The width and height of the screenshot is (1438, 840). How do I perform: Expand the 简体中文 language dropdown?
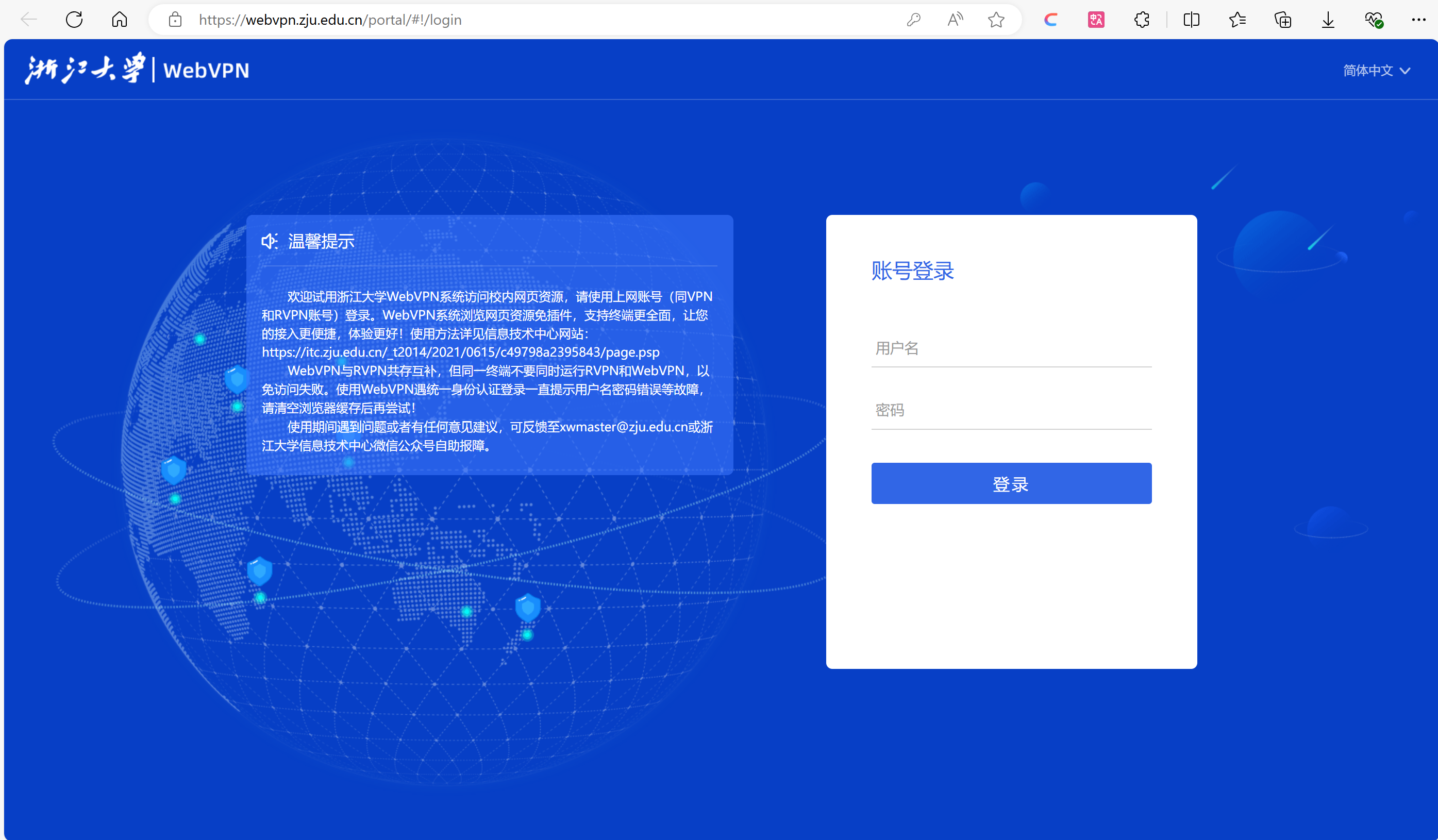1376,70
